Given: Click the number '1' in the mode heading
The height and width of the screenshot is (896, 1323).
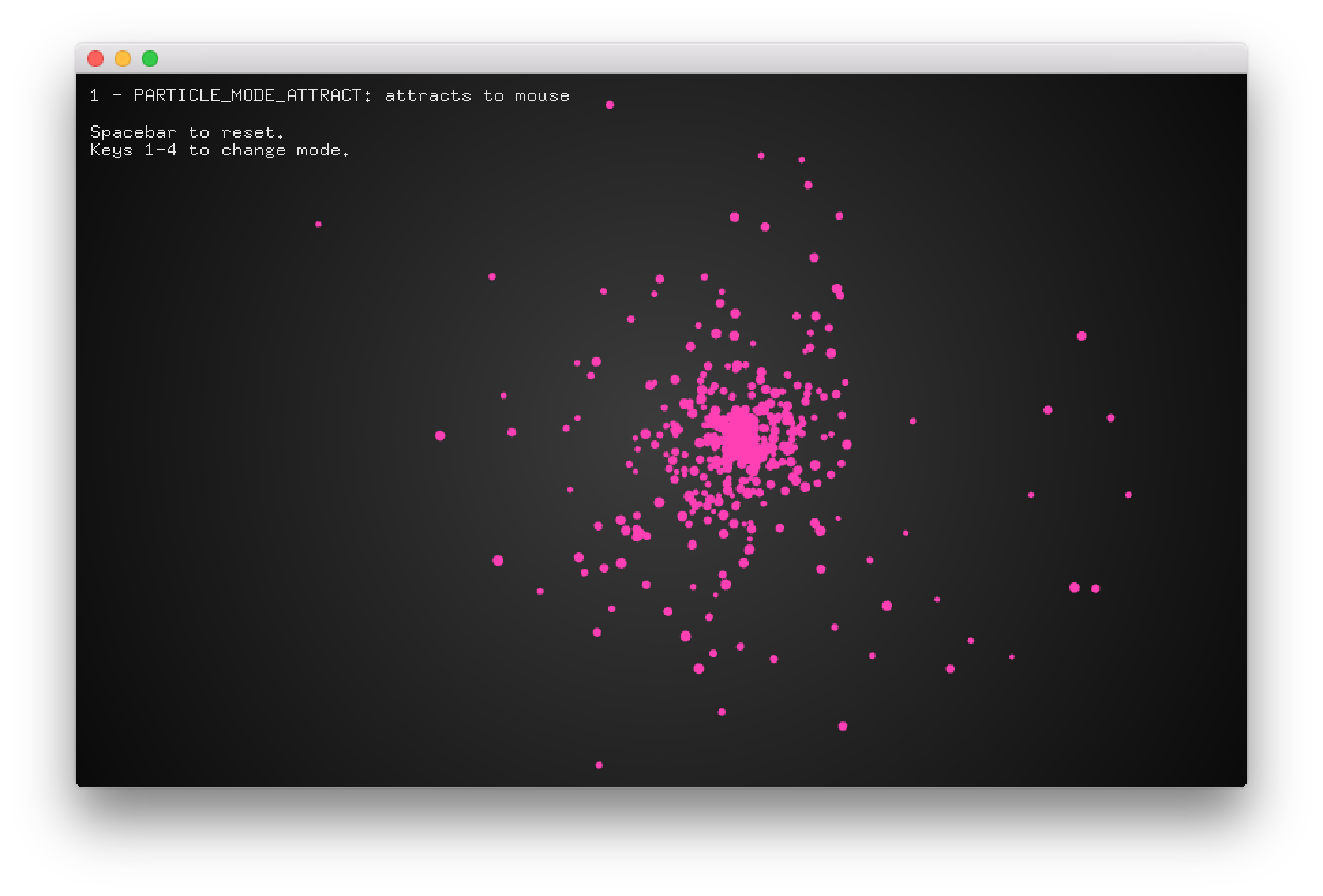Looking at the screenshot, I should click(x=94, y=95).
